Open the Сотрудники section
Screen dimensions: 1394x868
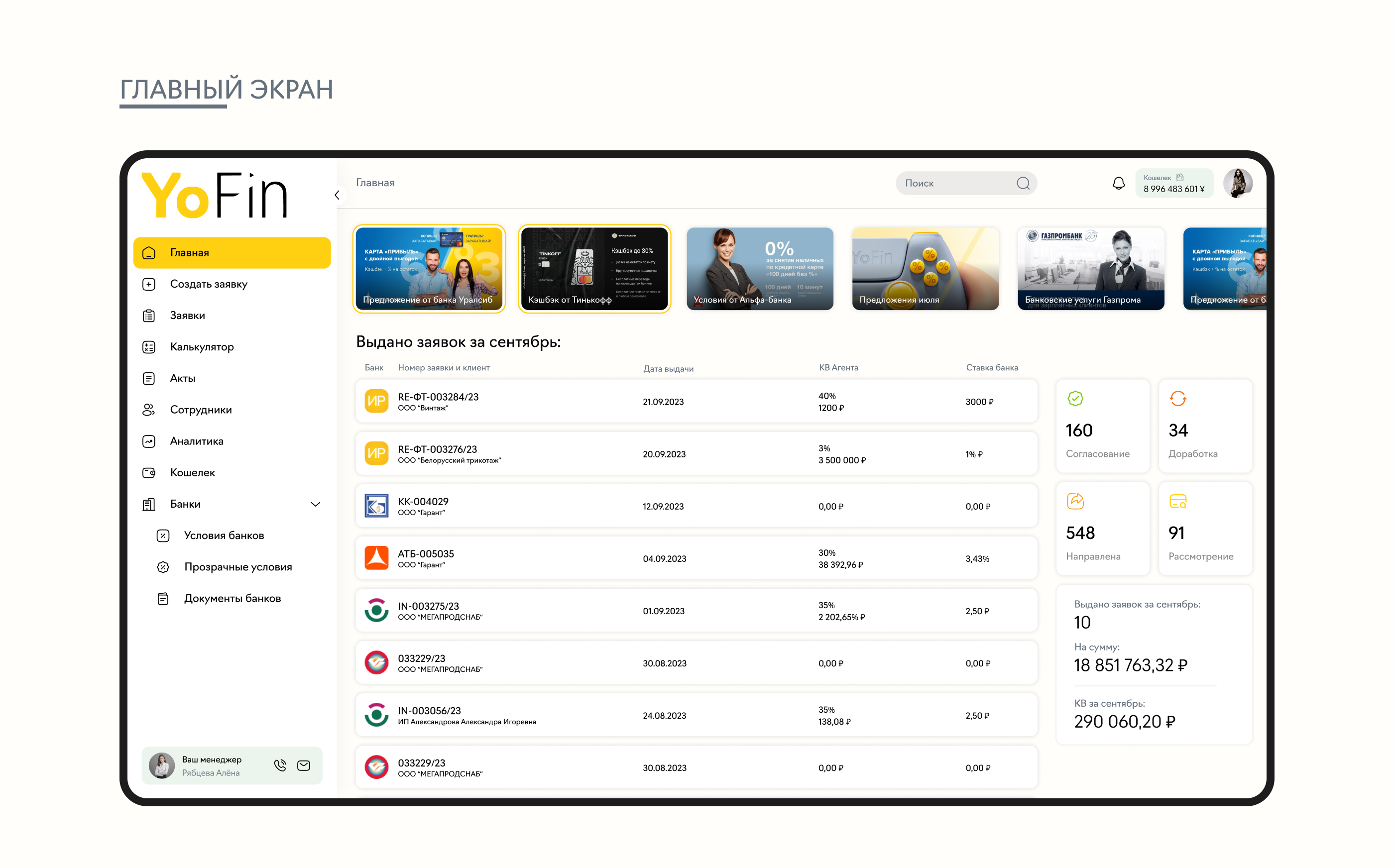(x=200, y=409)
